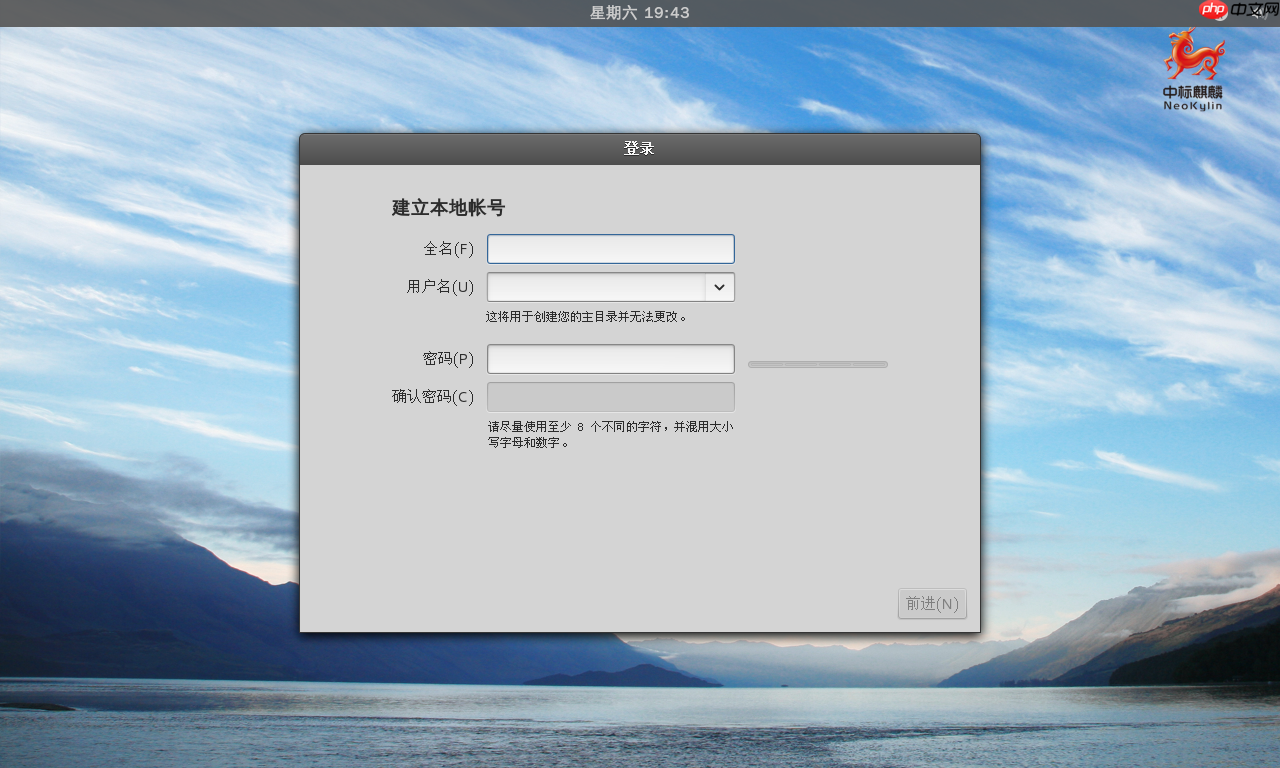Click the password strength meter
This screenshot has width=1280, height=768.
[x=817, y=364]
